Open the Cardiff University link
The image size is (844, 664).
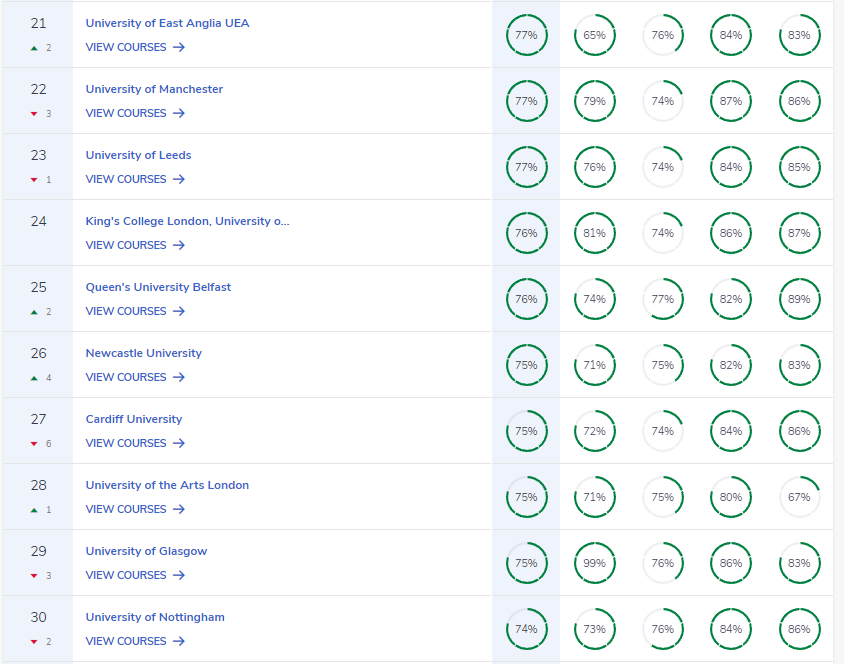point(133,419)
